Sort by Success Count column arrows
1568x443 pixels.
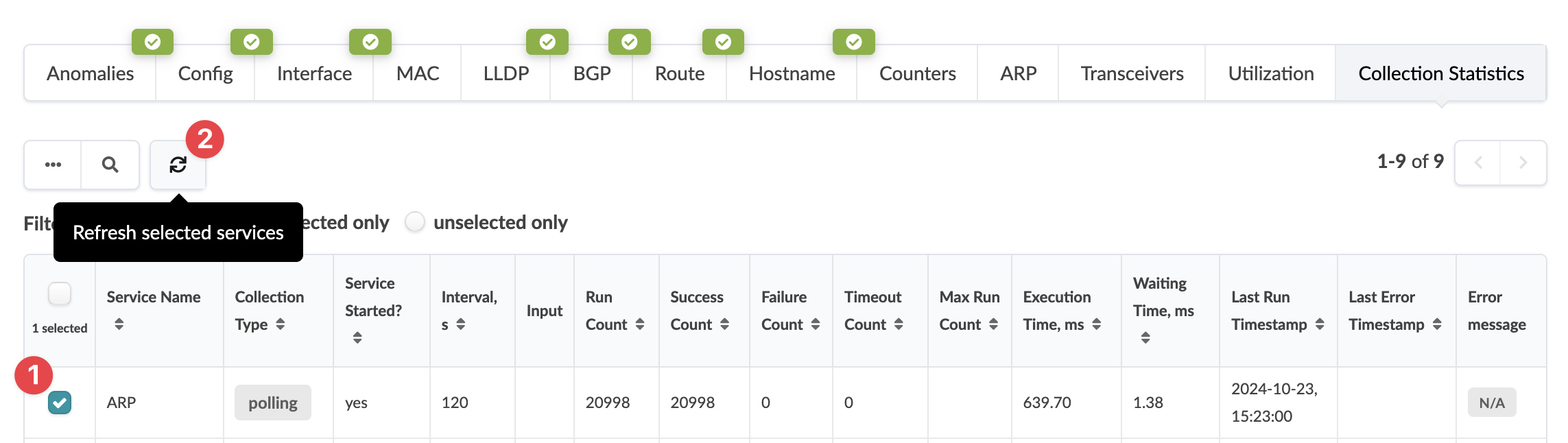(x=725, y=324)
